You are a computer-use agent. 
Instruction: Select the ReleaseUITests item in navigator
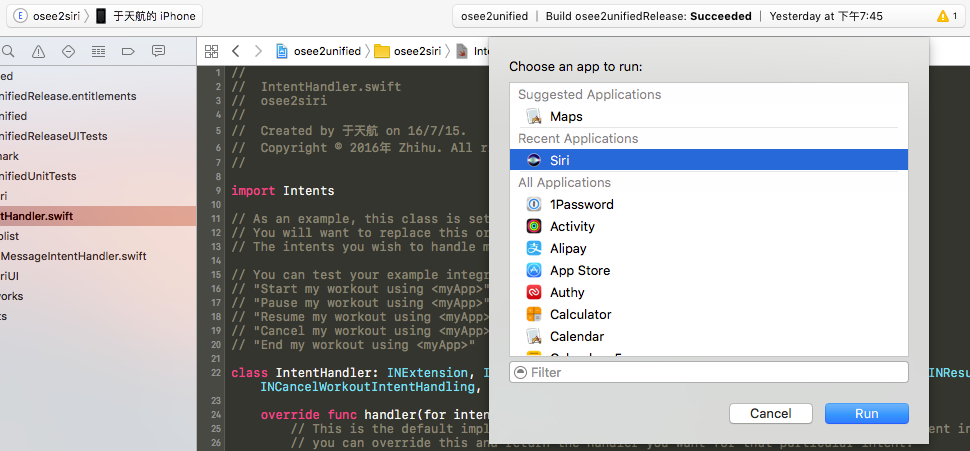pyautogui.click(x=98, y=136)
